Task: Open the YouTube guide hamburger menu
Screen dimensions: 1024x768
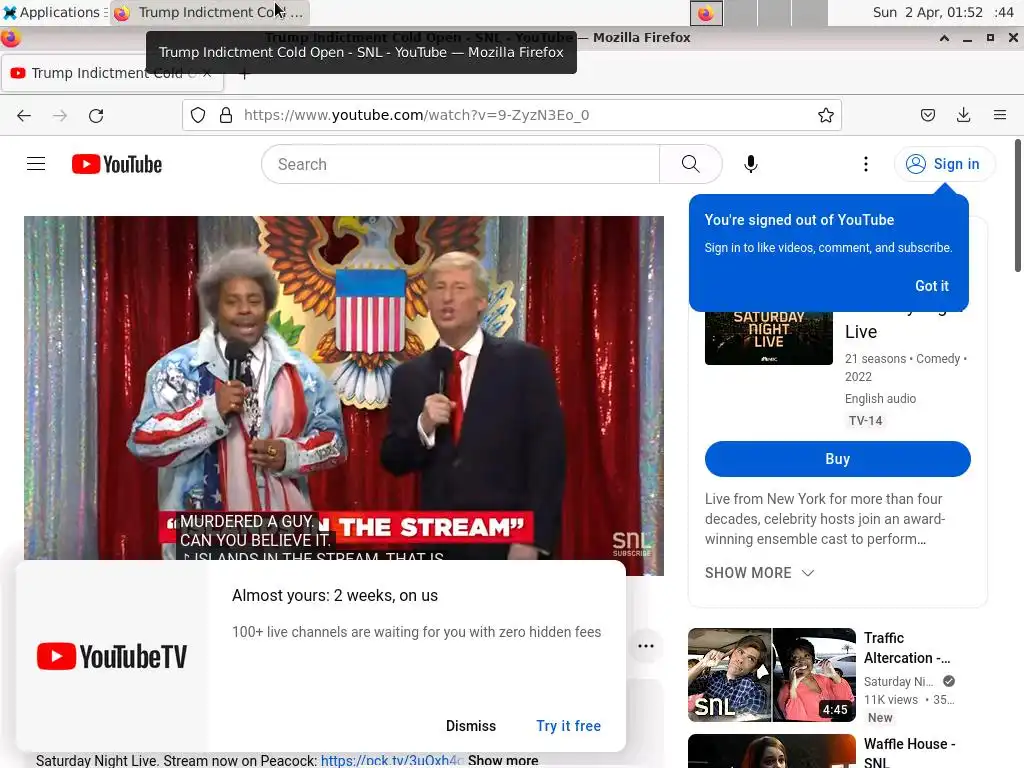Action: pos(36,164)
